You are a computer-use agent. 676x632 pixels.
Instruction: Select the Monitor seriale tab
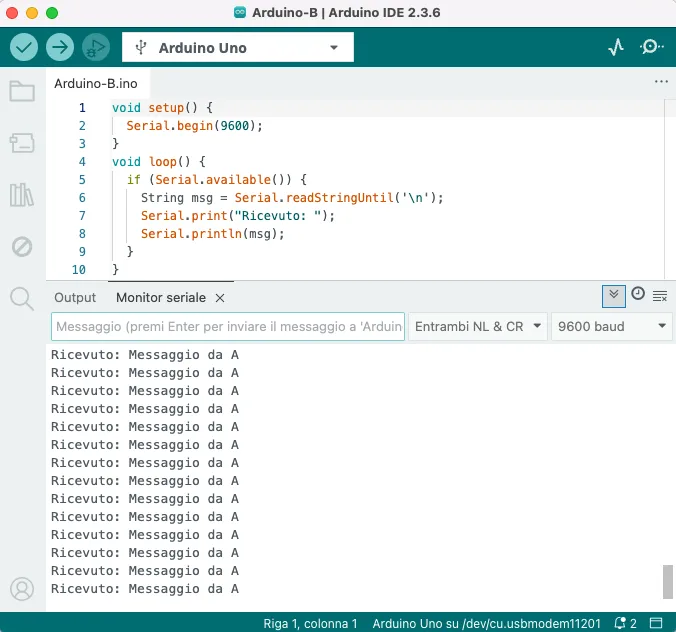point(161,297)
